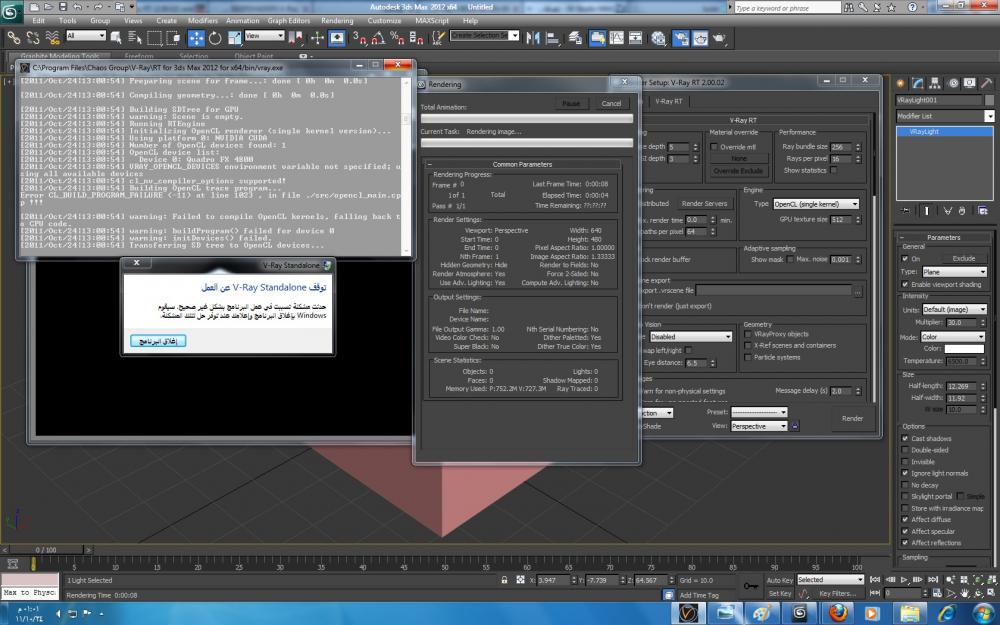Click the time slider 0 / 100 handle
1000x625 pixels.
click(x=45, y=550)
